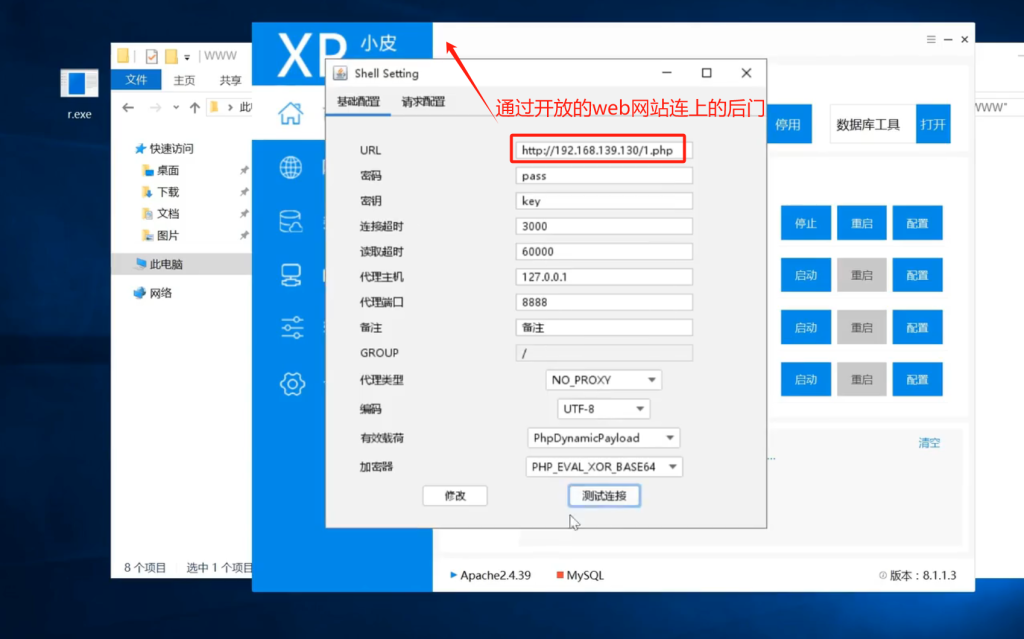
Task: Click the Apache play status icon
Action: 453,575
